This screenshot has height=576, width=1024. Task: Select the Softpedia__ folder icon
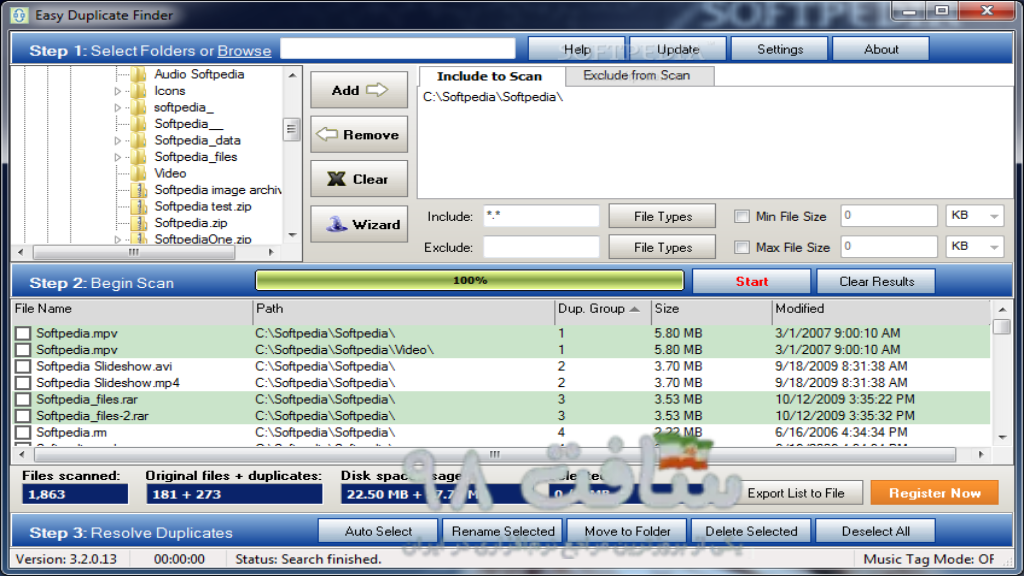[138, 123]
